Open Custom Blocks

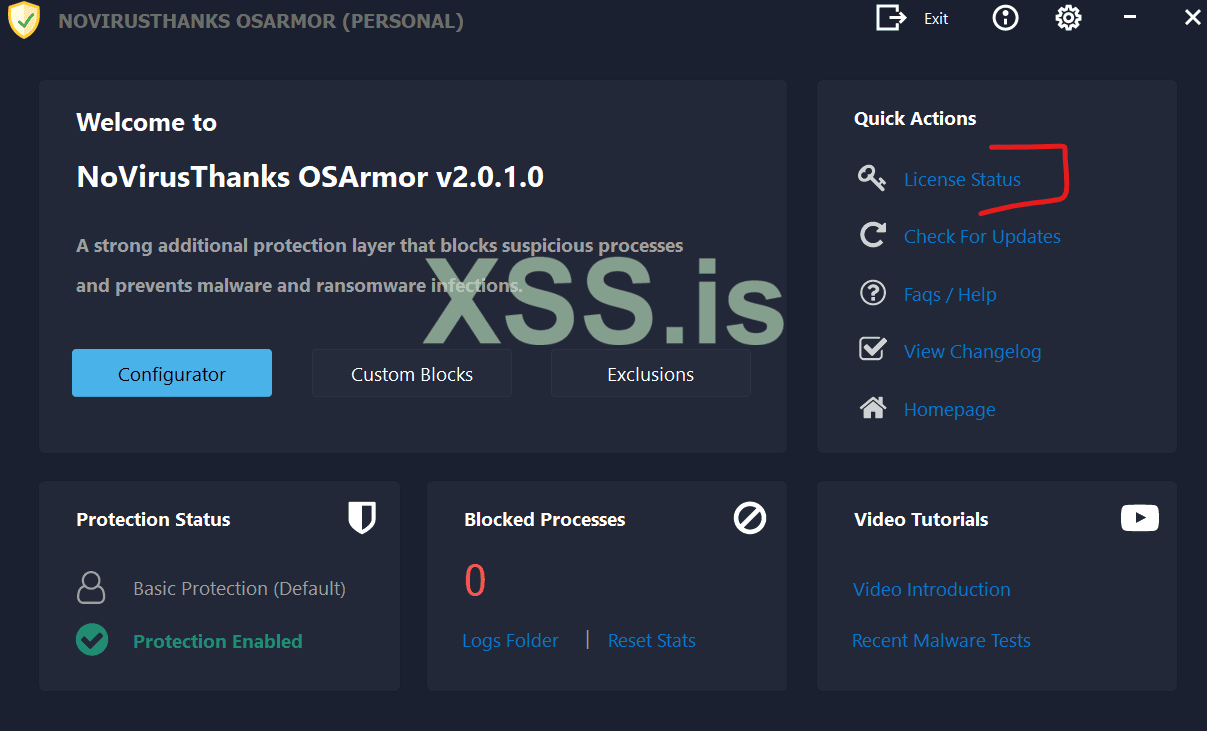point(412,374)
